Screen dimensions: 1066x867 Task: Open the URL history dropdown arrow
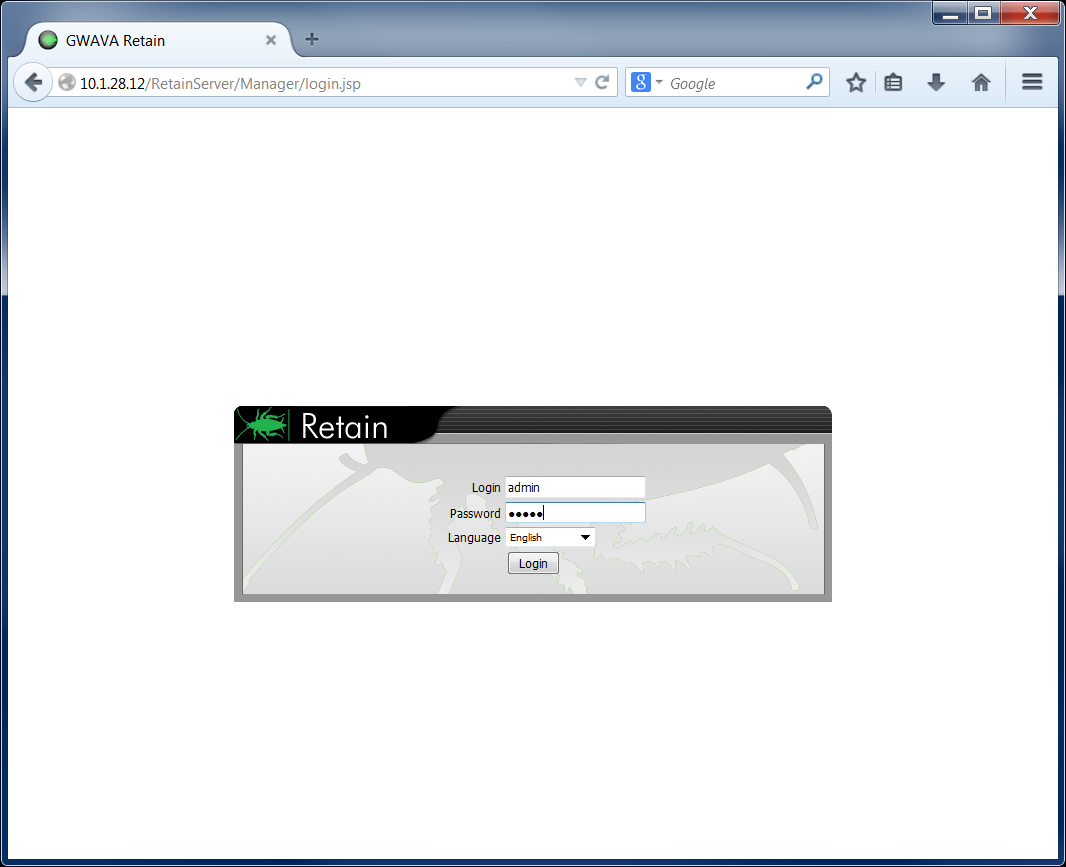tap(580, 83)
